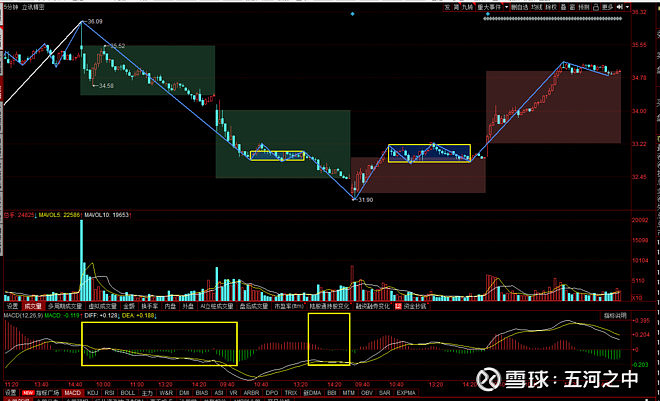Screen dimensions: 660x401
Task: Select the 市盈率(ttm) indicator tab
Action: coord(289,306)
